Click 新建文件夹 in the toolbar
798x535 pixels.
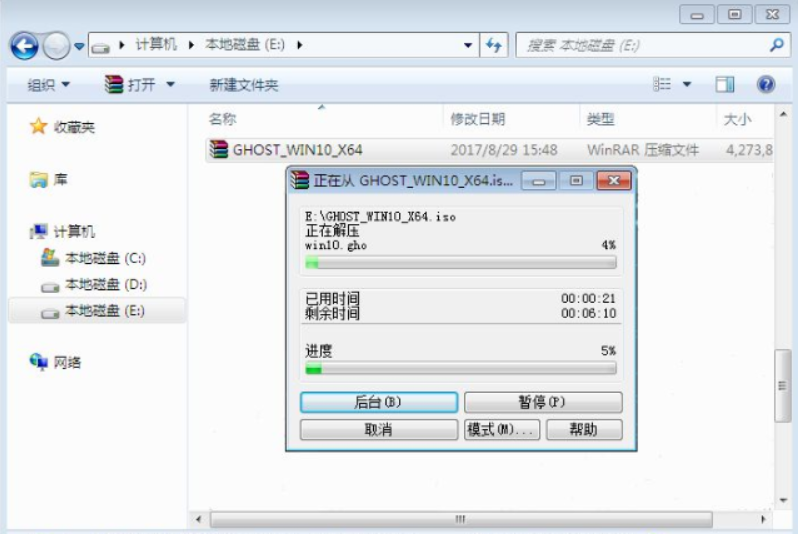(x=244, y=85)
